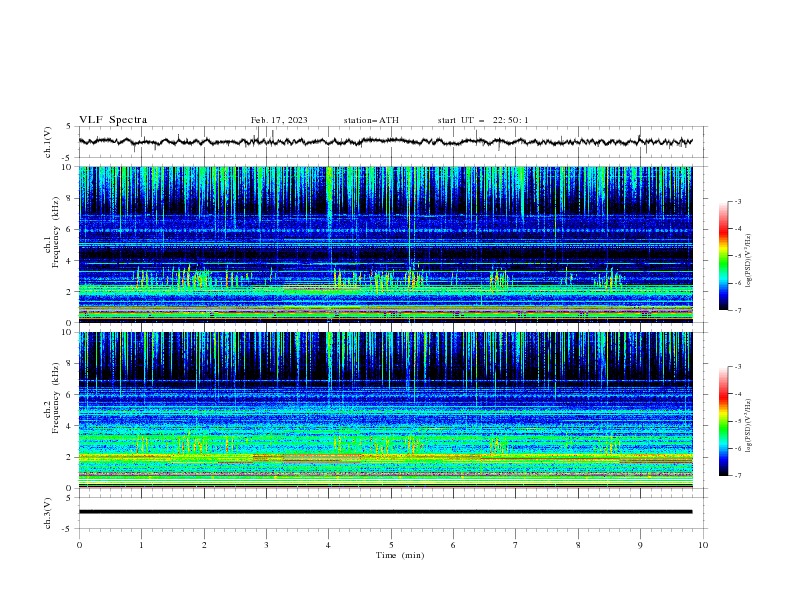Click the "-7" label on ch.1 colorbar

tap(738, 310)
